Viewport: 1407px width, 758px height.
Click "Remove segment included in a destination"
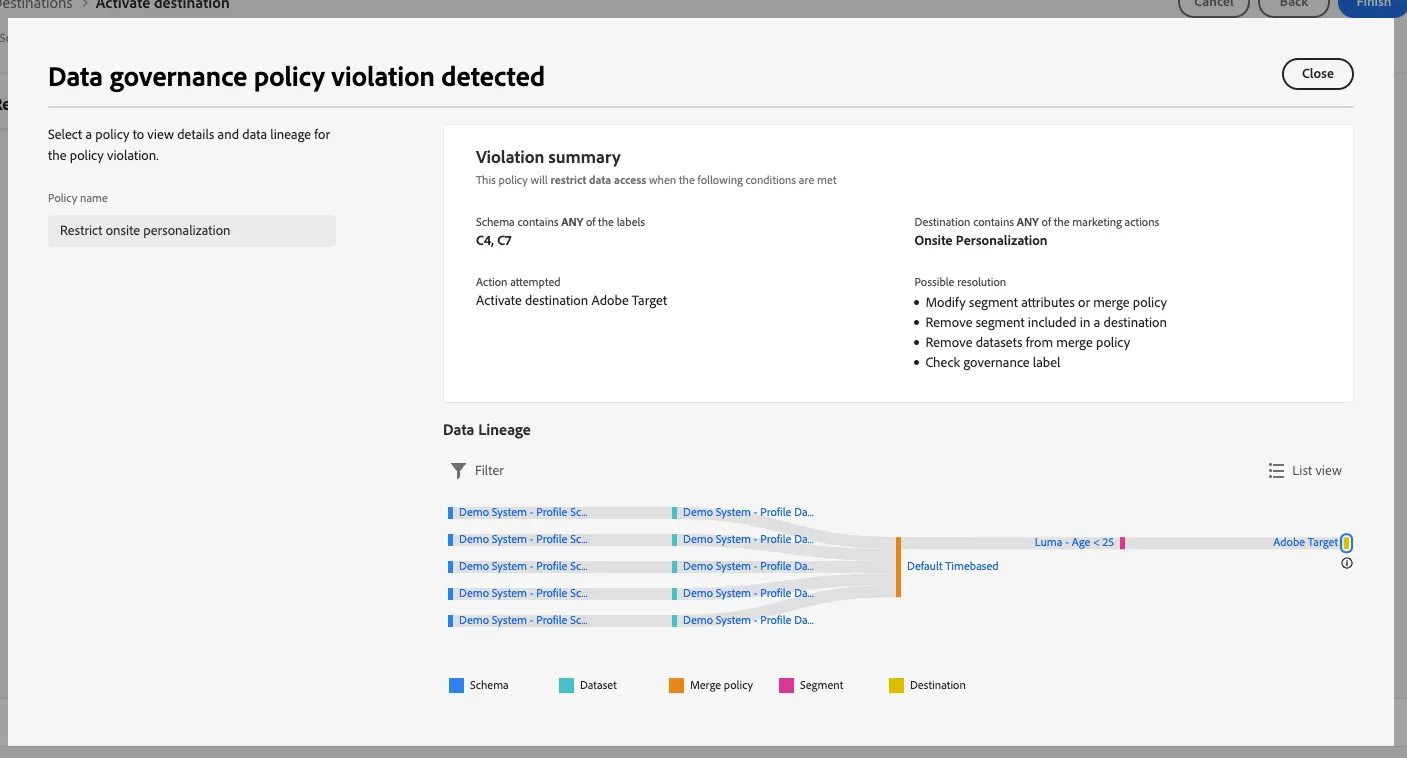(1046, 322)
